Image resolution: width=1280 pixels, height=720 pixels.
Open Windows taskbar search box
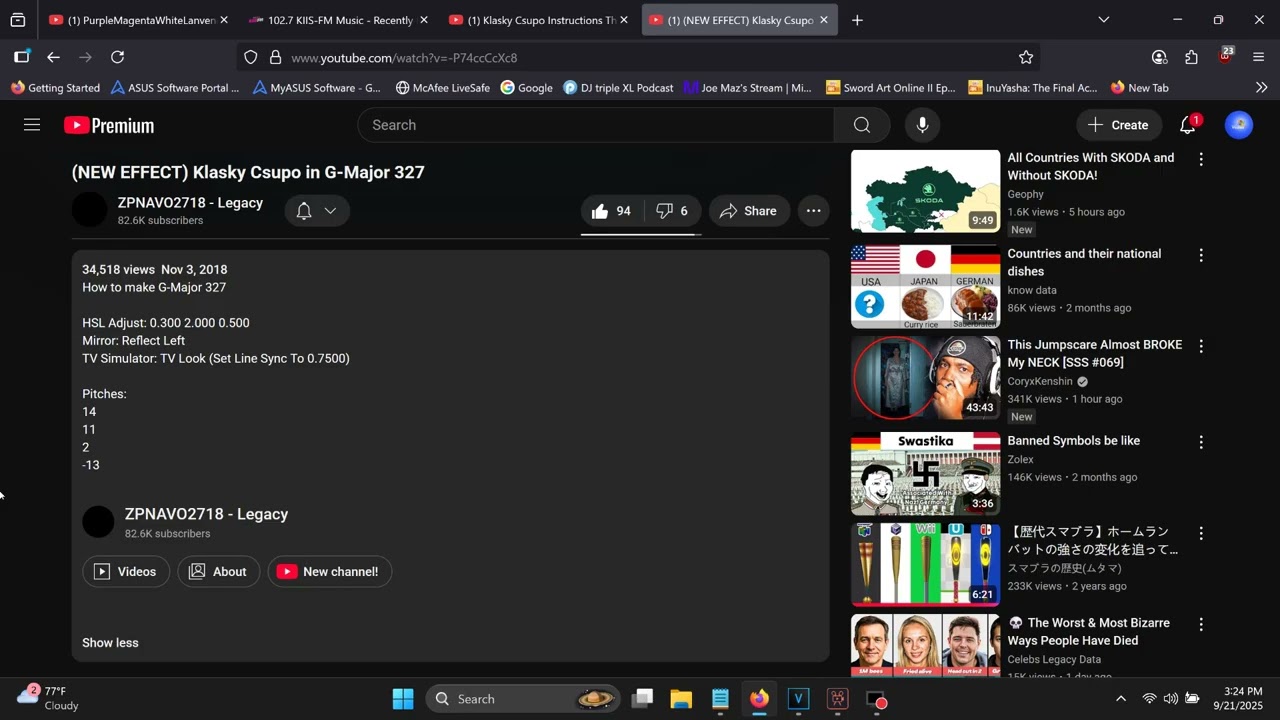pos(522,699)
